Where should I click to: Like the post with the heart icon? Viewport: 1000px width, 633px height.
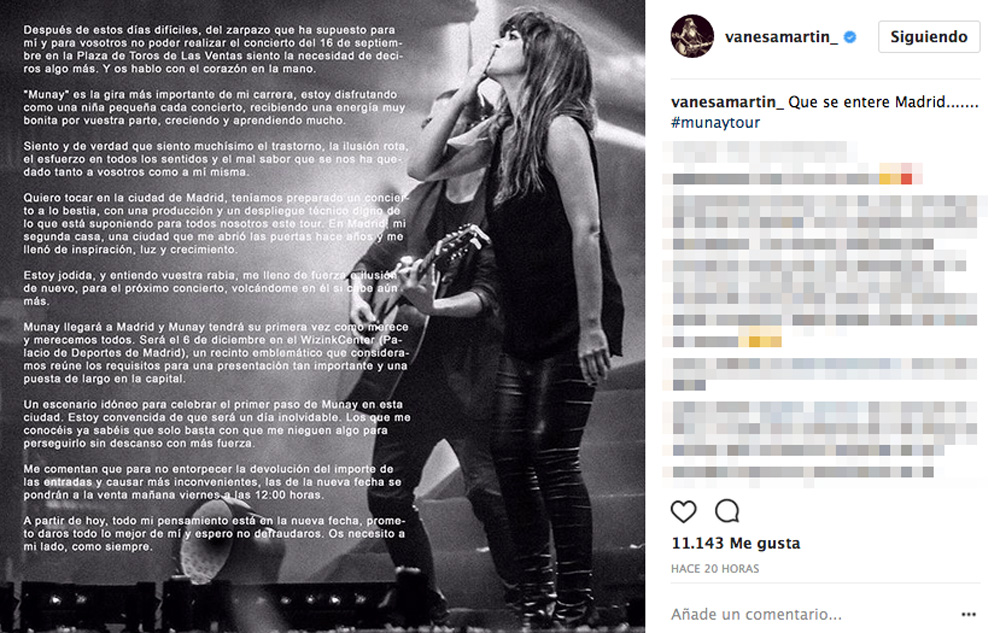683,511
